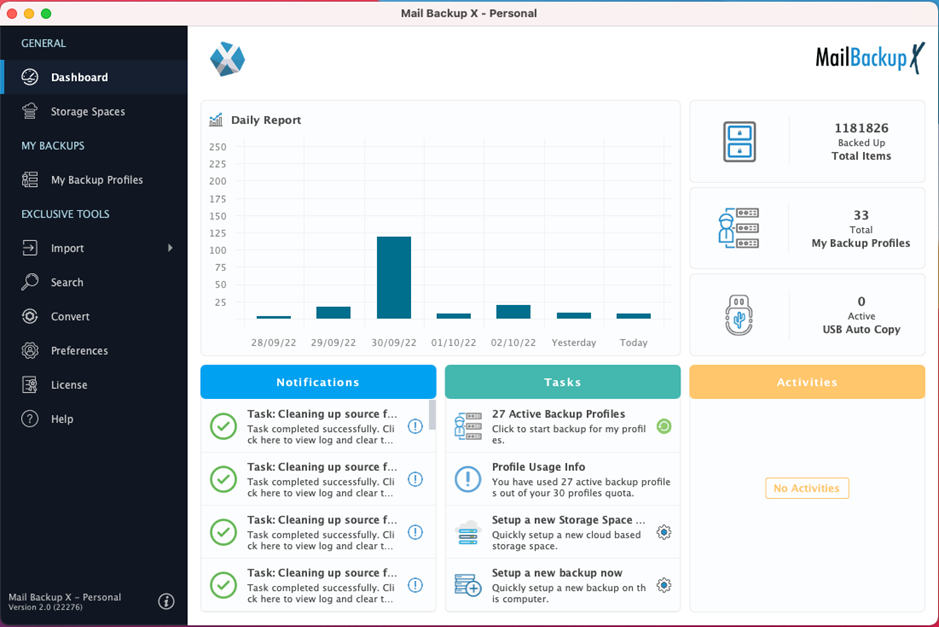The height and width of the screenshot is (627, 939).
Task: Click the 33 Total My Backup Profiles value
Action: [861, 215]
